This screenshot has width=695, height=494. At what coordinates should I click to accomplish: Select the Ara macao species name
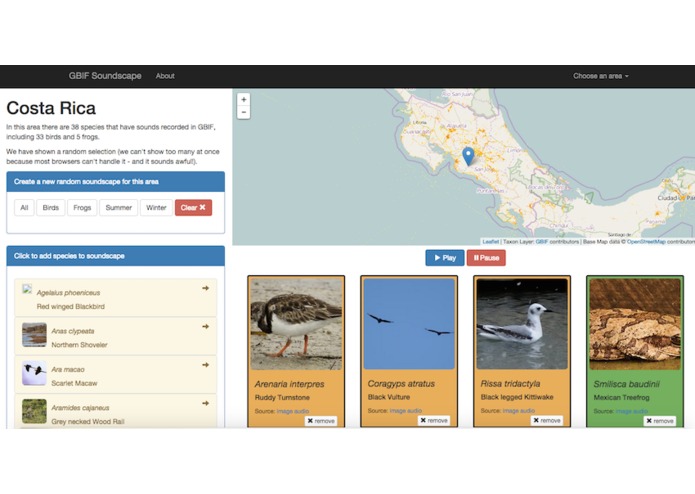68,370
